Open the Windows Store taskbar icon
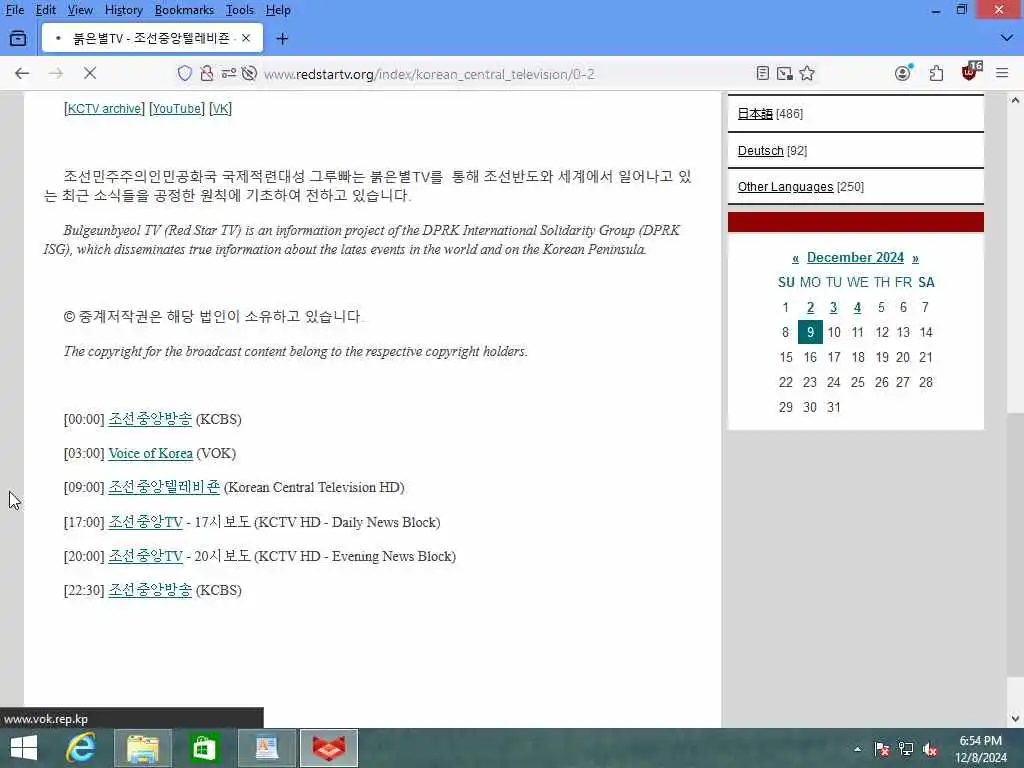 pos(204,748)
